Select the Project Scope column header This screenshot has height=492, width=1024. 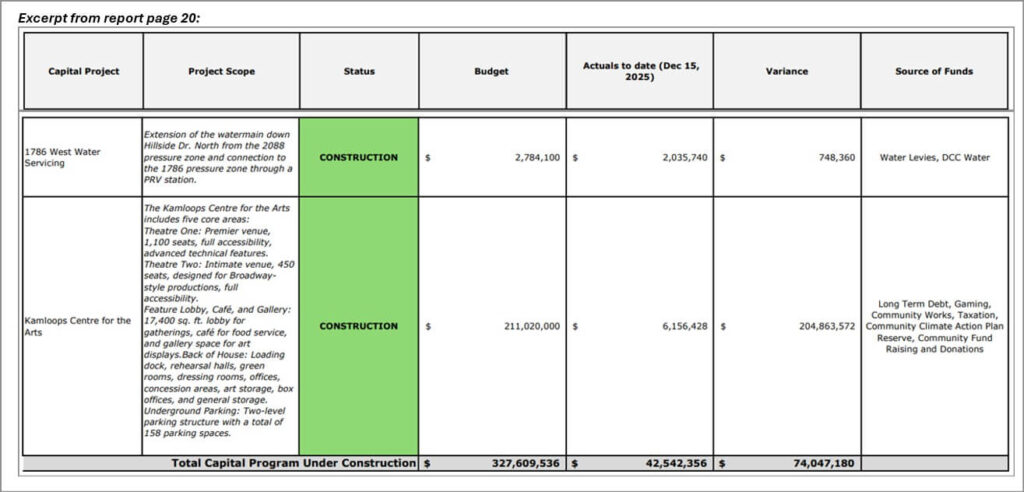pos(221,71)
